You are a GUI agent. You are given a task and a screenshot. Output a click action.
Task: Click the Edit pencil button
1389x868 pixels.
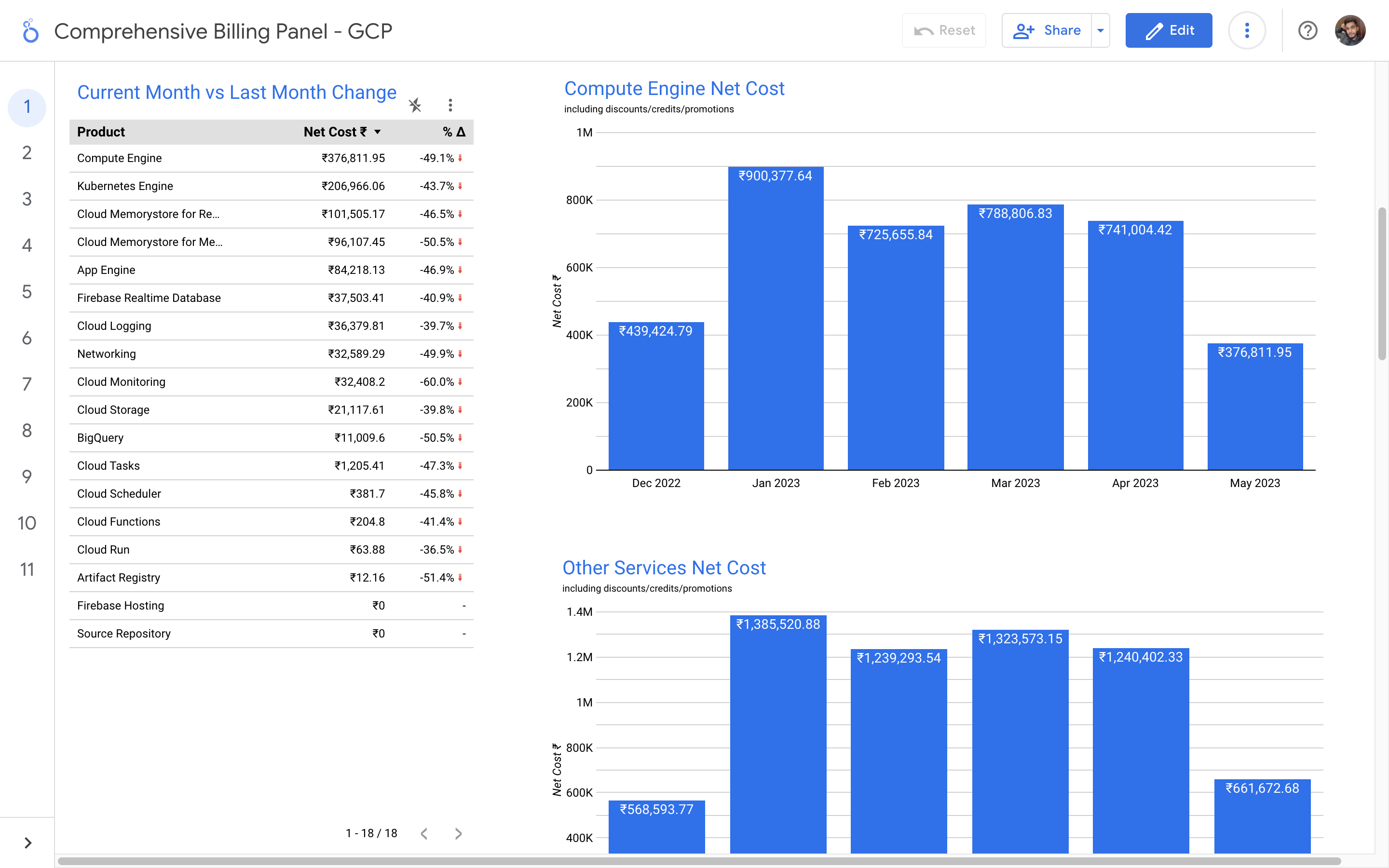[1169, 30]
